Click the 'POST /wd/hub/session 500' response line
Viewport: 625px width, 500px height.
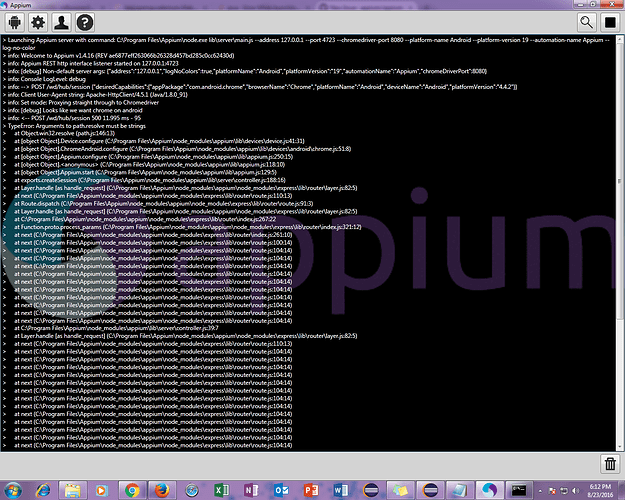point(72,118)
